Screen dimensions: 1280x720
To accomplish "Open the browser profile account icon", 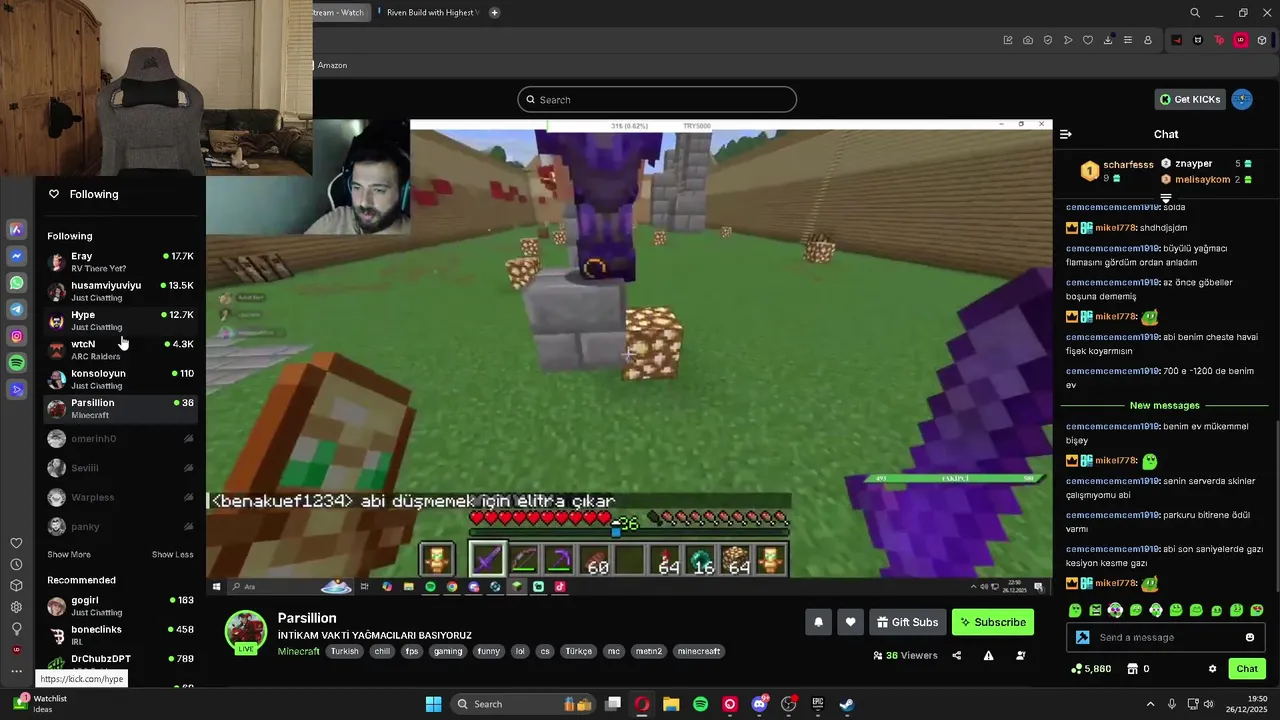I will pyautogui.click(x=1148, y=40).
